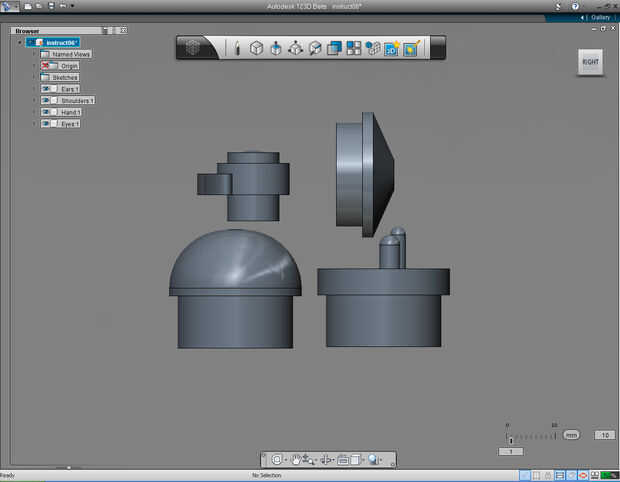Open the Combine solids tool

coord(335,47)
